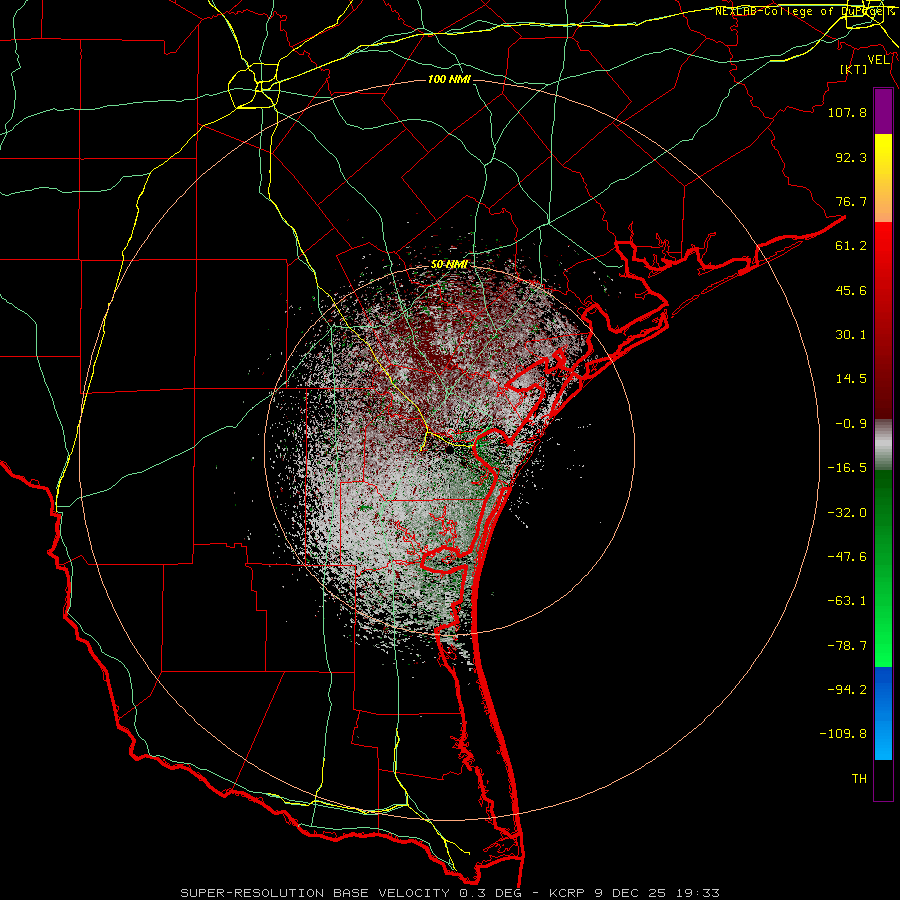
Task: Click the 100 NMI range ring label
Action: click(449, 79)
